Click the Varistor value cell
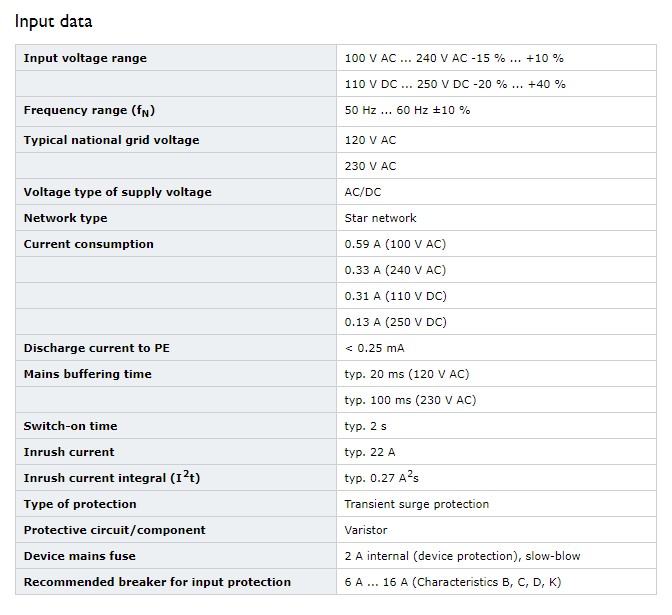Viewport: 672px width, 615px height. 496,530
